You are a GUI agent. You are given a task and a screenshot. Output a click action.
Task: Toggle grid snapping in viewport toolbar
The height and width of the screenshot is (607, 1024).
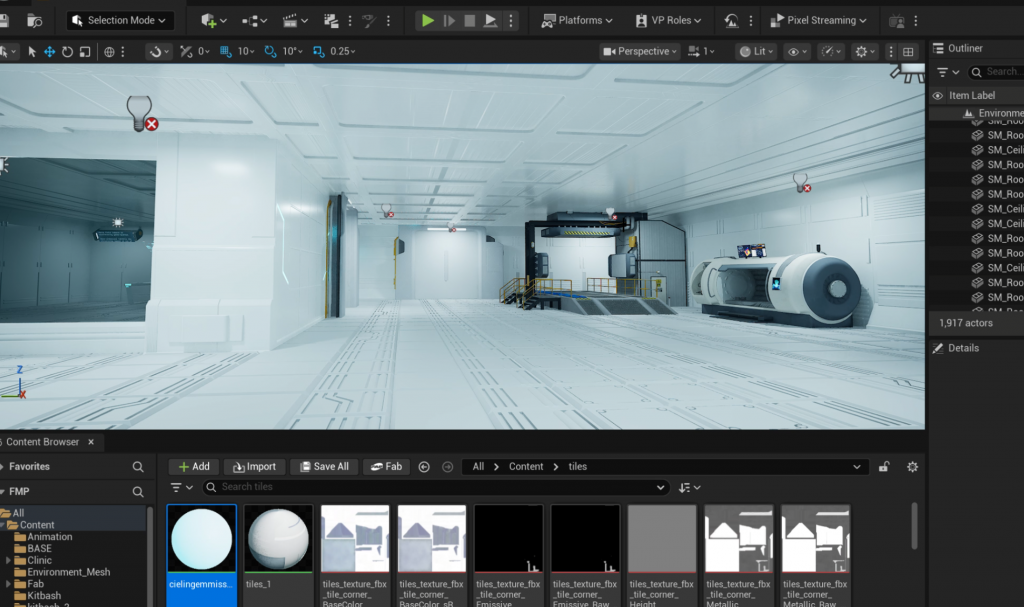(223, 52)
